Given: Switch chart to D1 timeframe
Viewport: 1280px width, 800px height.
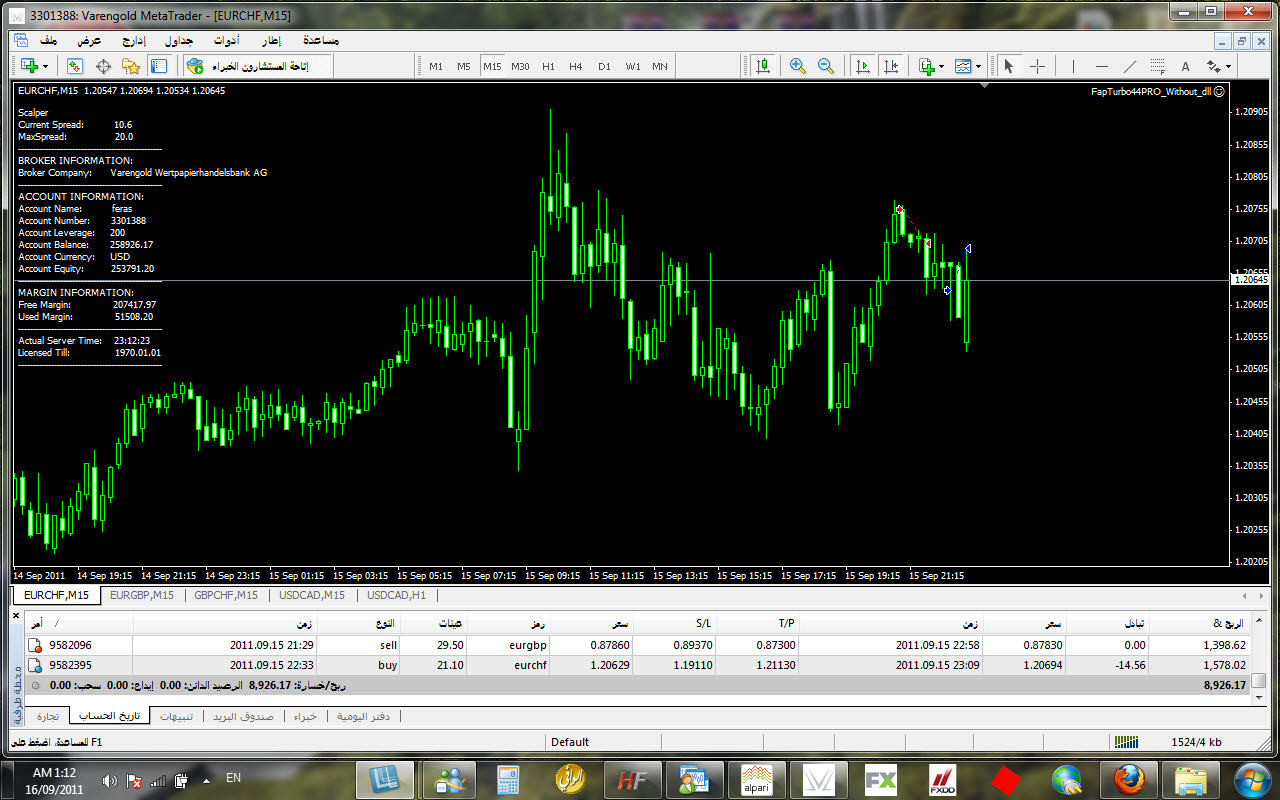Looking at the screenshot, I should click(x=604, y=66).
